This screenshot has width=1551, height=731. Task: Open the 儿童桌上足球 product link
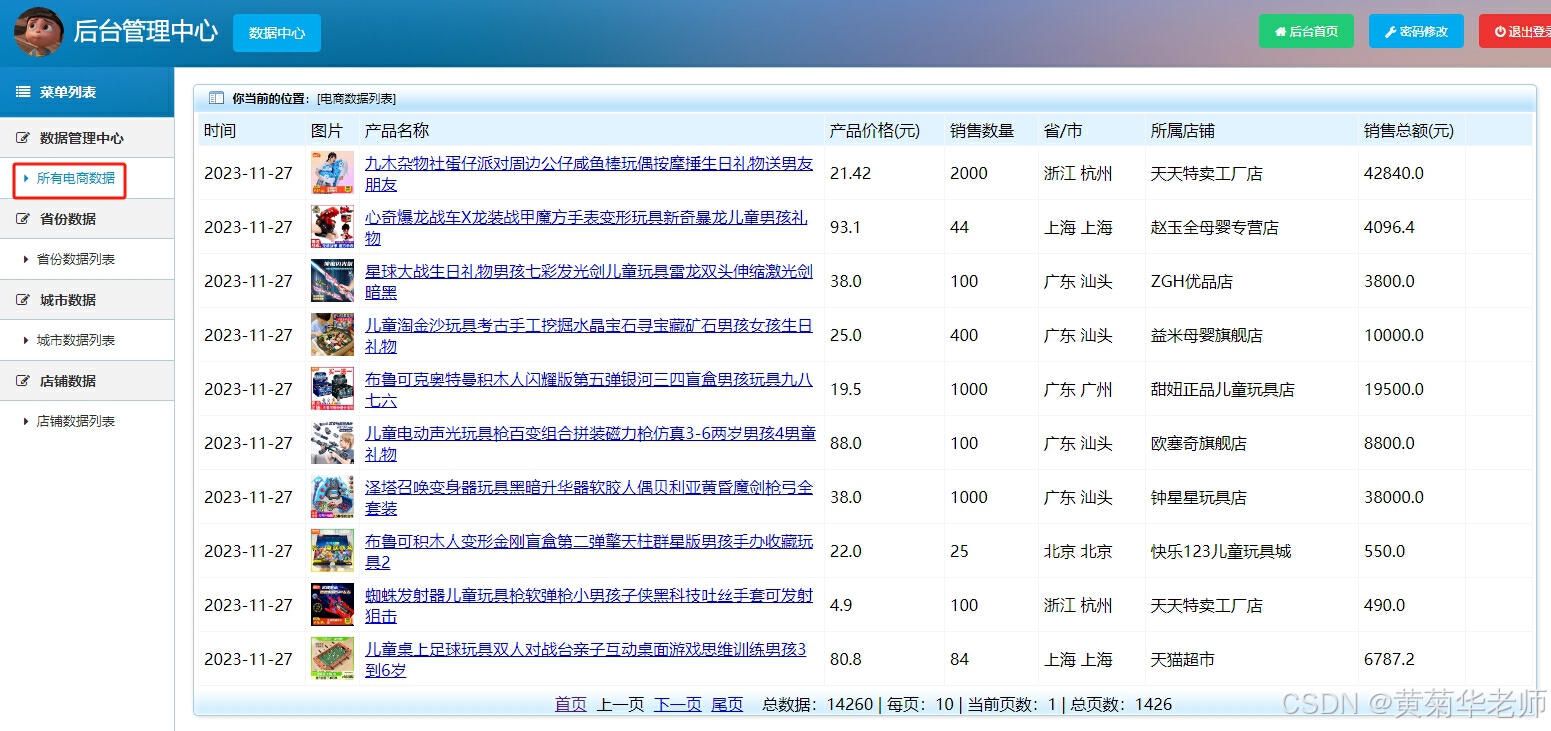click(x=586, y=659)
